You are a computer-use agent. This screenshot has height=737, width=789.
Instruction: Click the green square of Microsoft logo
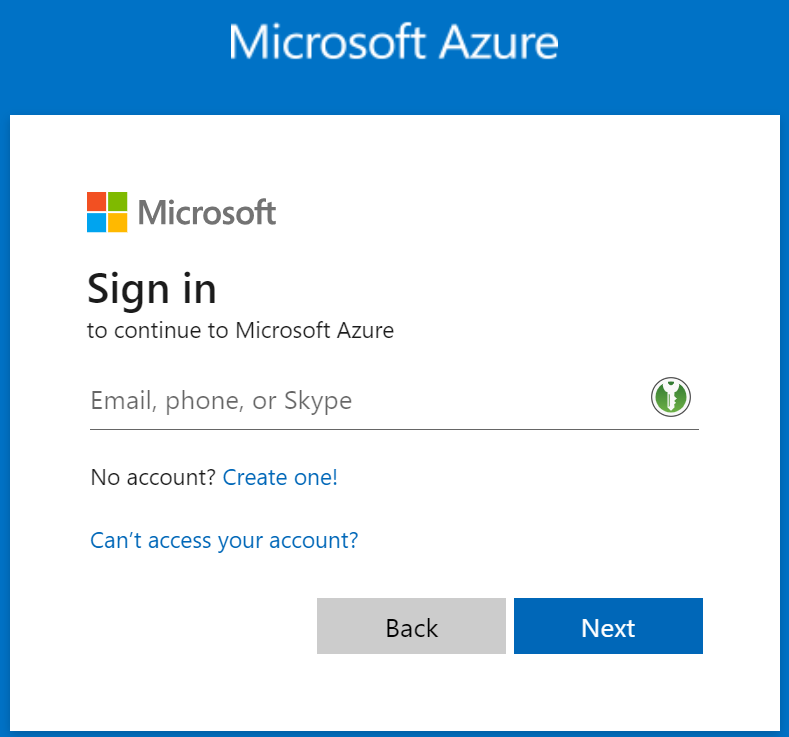click(118, 201)
